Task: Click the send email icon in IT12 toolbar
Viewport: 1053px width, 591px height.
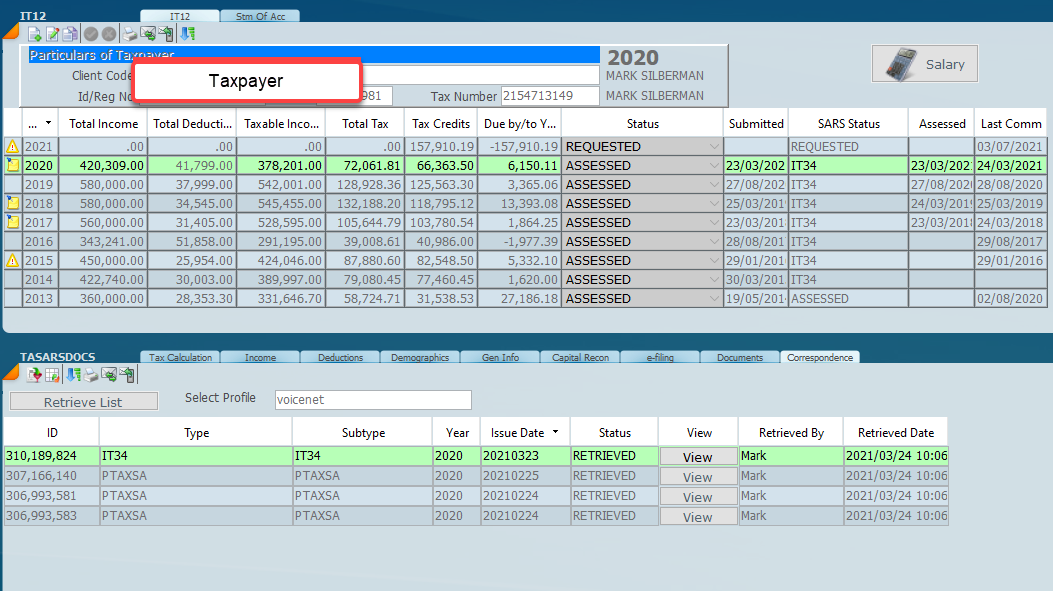Action: pyautogui.click(x=148, y=34)
